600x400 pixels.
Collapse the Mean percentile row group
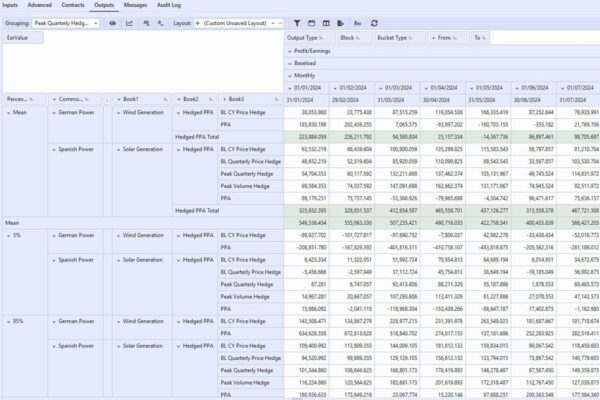[8, 113]
